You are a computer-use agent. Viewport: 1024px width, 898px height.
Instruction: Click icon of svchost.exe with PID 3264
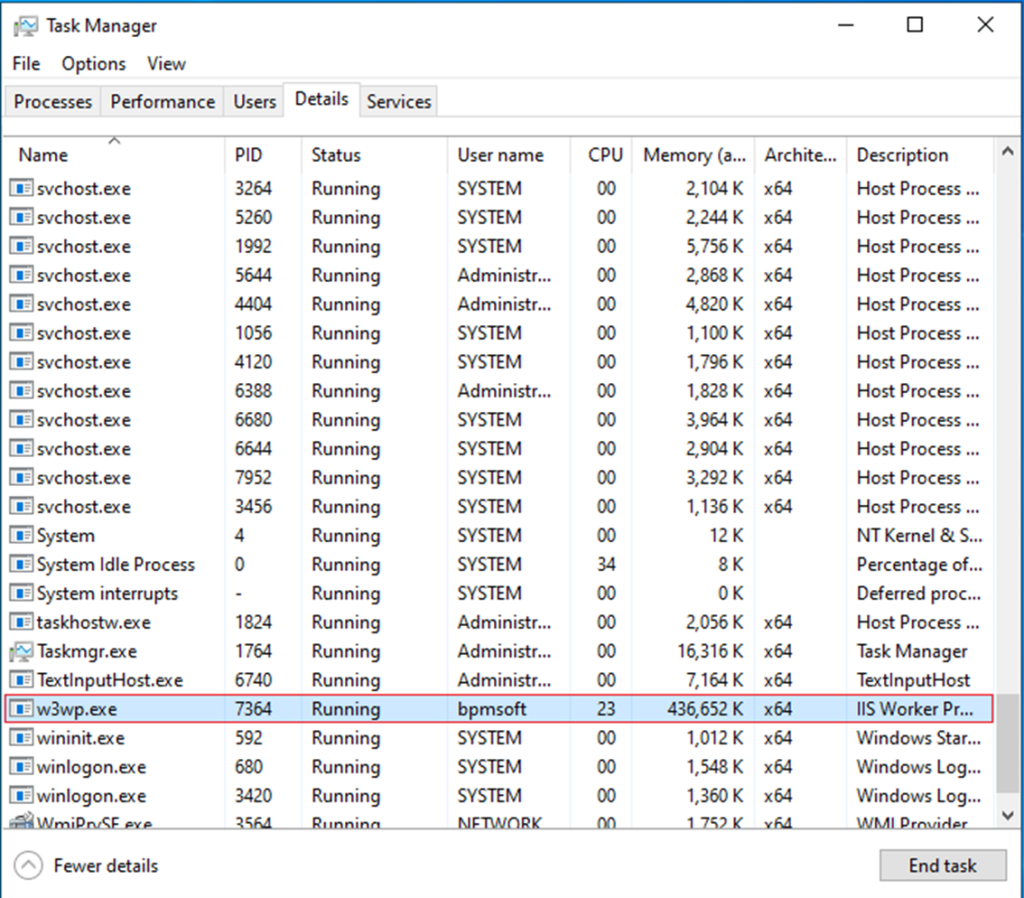[x=21, y=189]
